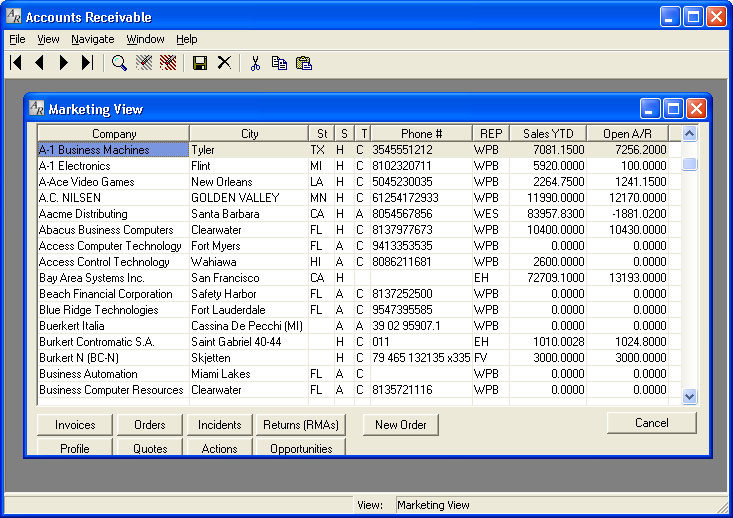Click phone number 8054567856
Screen dimensions: 733x518
421,214
